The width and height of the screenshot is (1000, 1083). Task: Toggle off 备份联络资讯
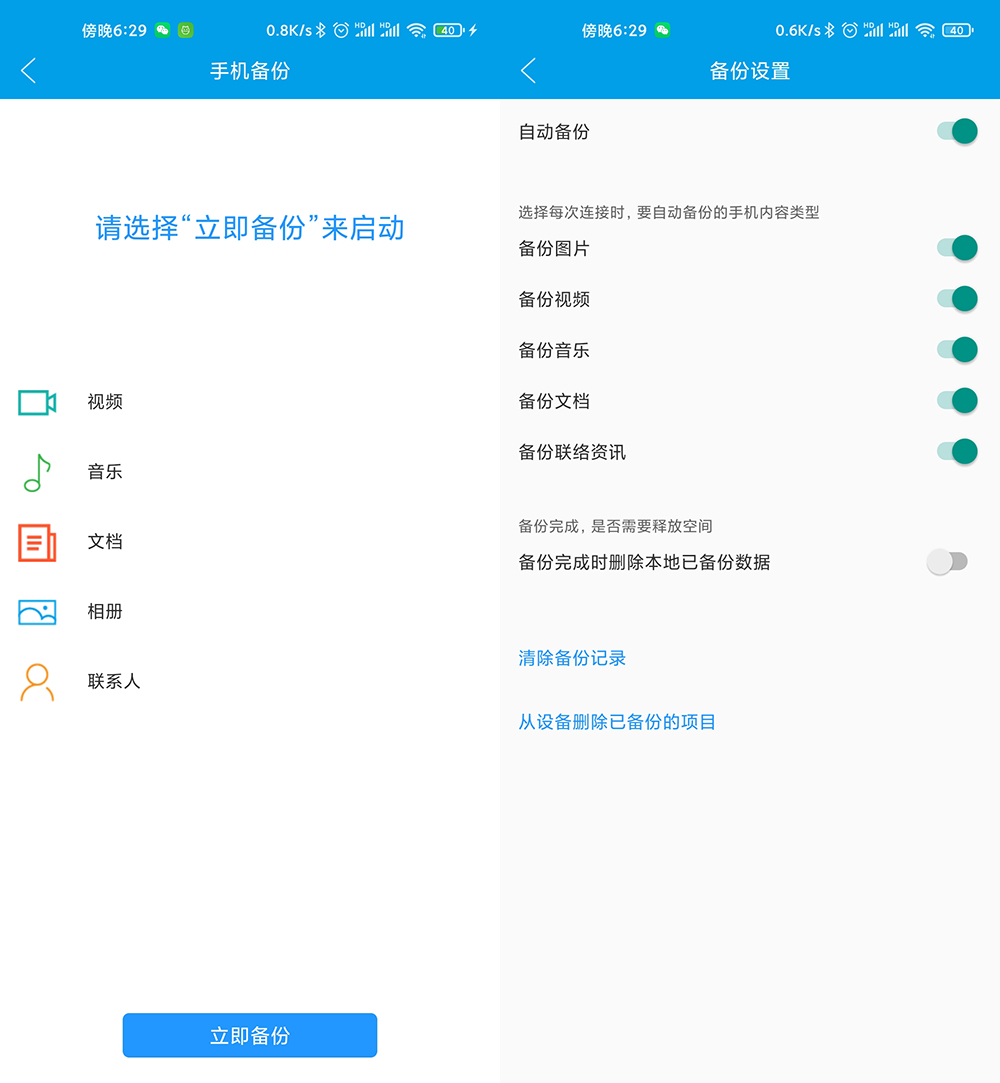coord(958,451)
